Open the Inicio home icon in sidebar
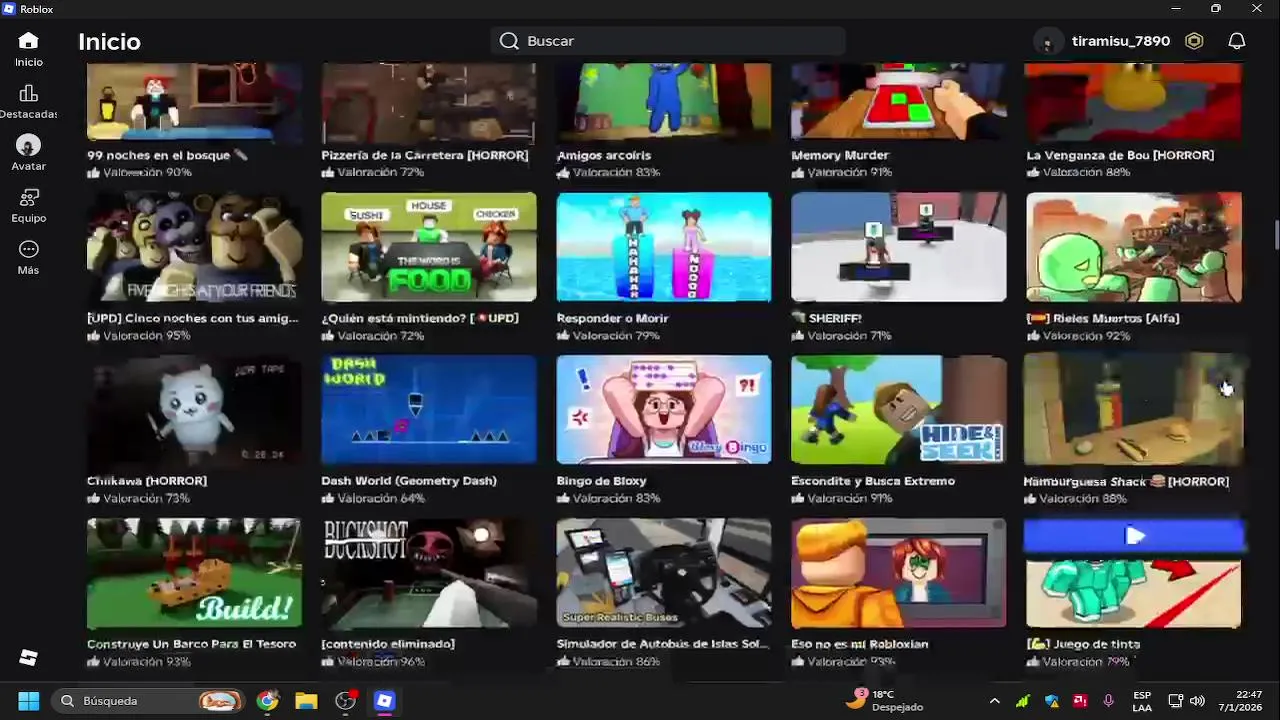 pos(28,41)
